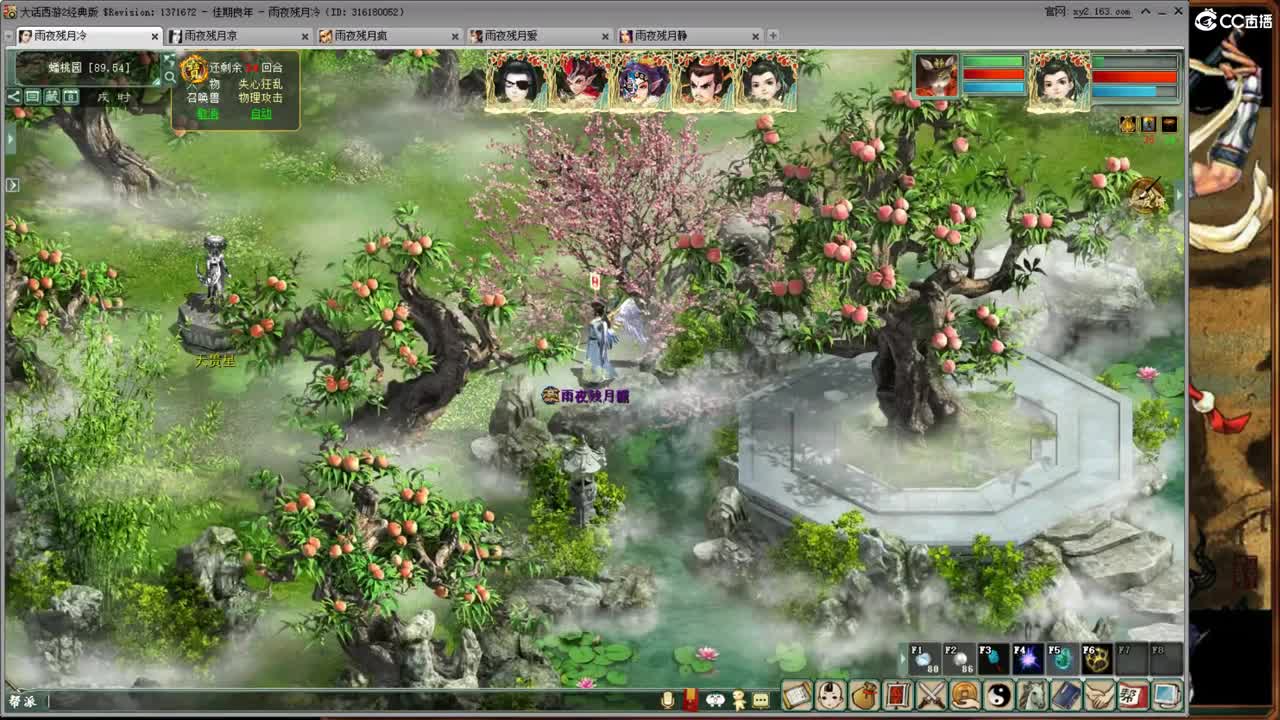
Task: Open the map search magnifier icon
Action: click(170, 77)
